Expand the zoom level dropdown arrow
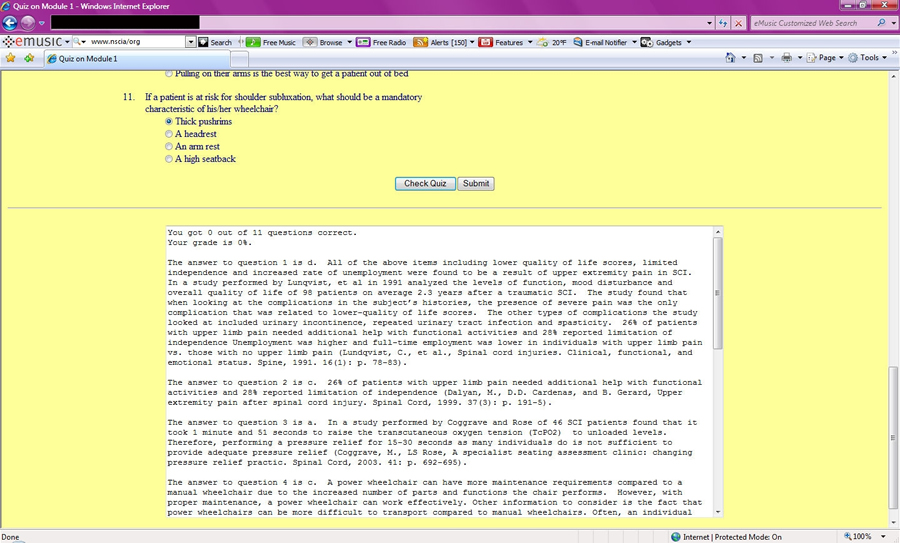900x543 pixels. point(883,537)
